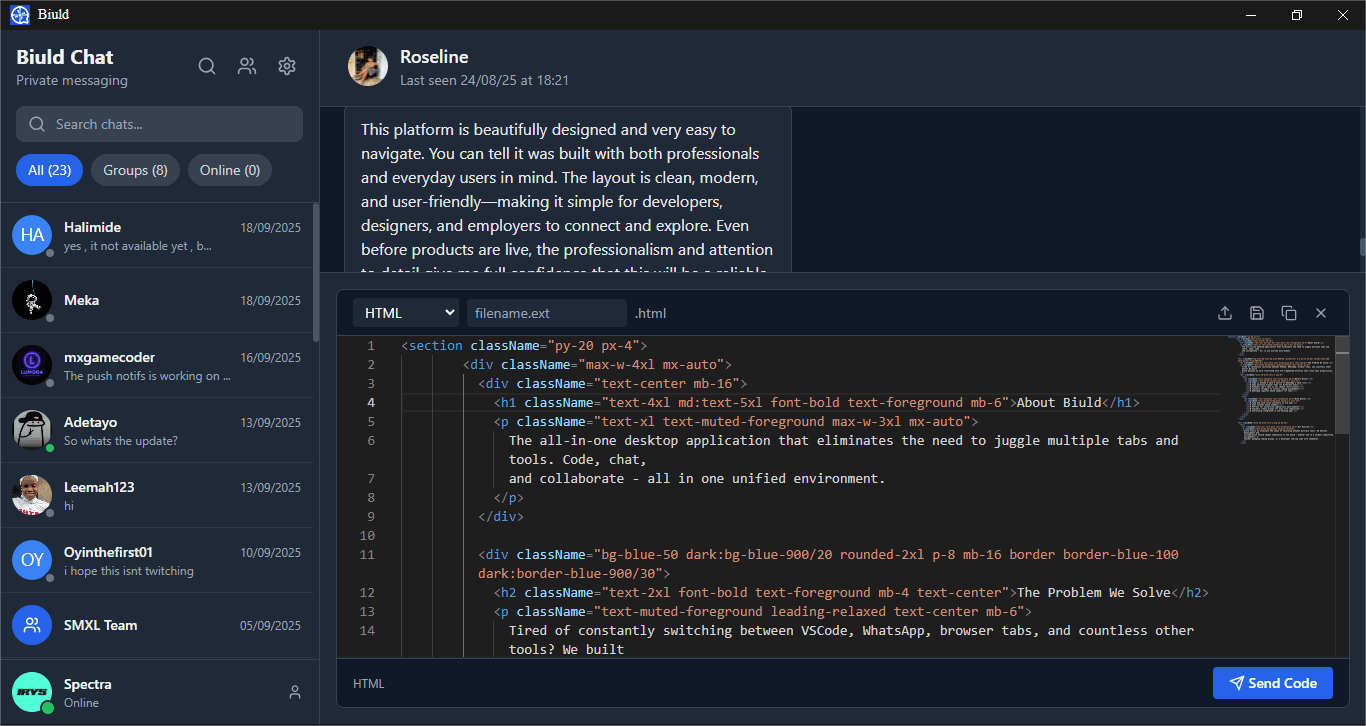Click mxgamecoder's avatar
Viewport: 1366px width, 726px height.
point(32,365)
